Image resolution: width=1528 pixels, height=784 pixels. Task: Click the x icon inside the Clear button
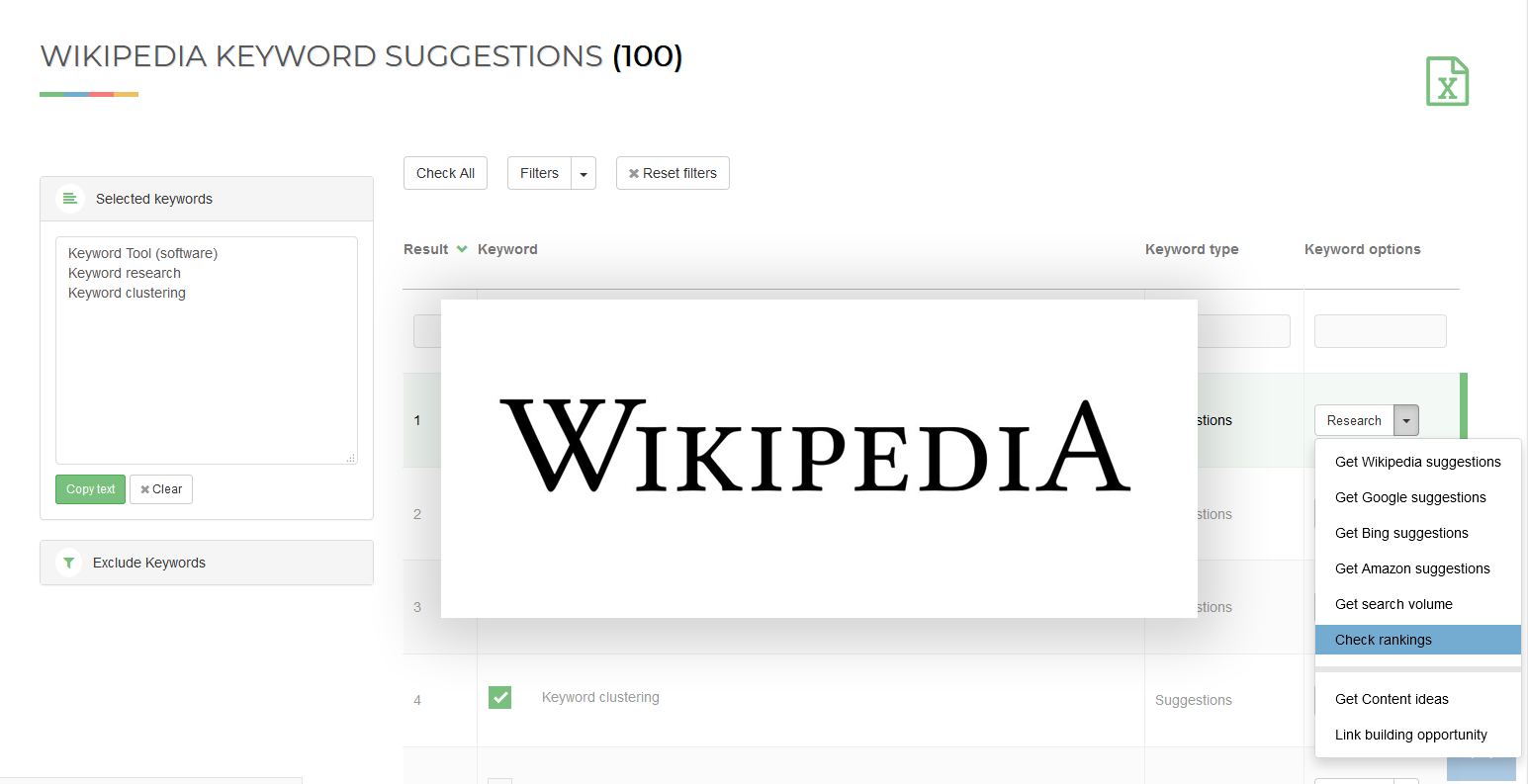point(147,488)
